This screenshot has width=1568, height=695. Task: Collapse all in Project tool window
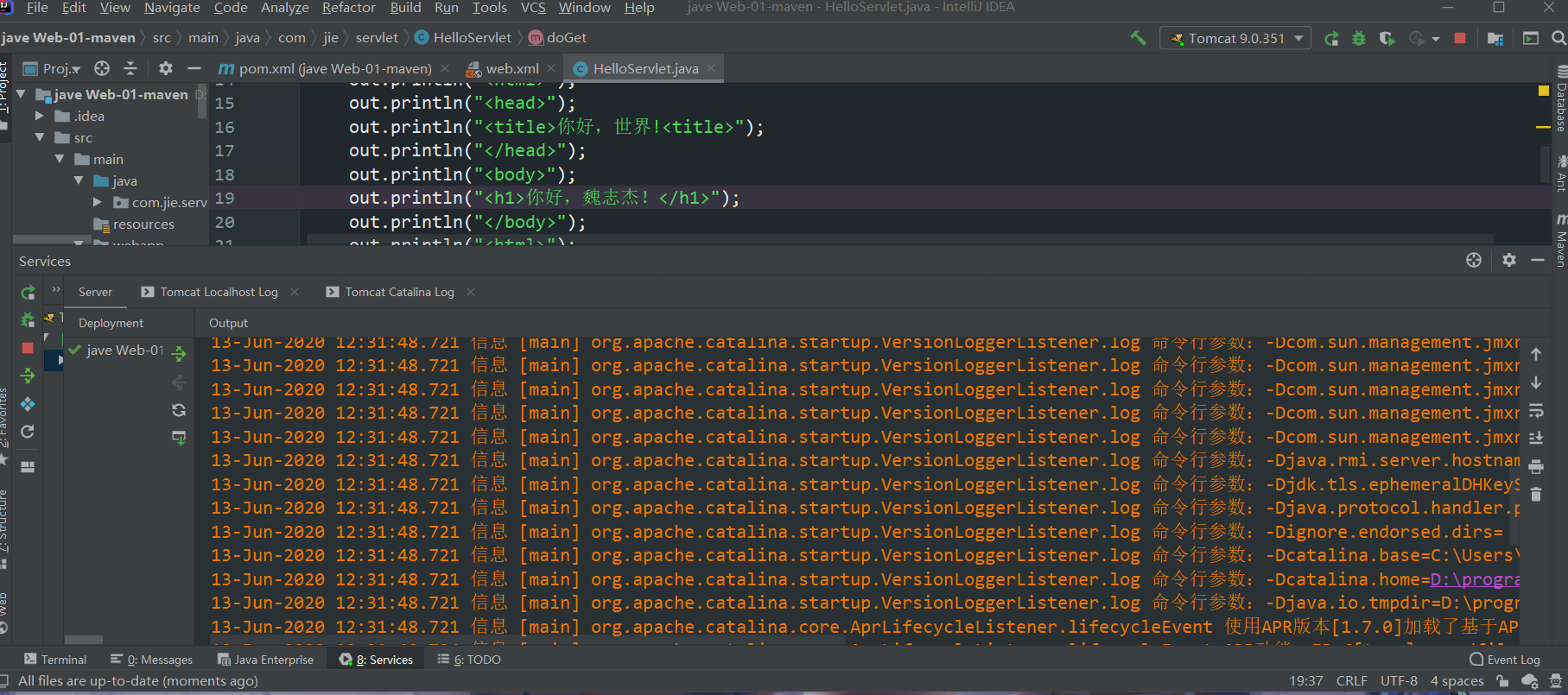click(x=130, y=68)
